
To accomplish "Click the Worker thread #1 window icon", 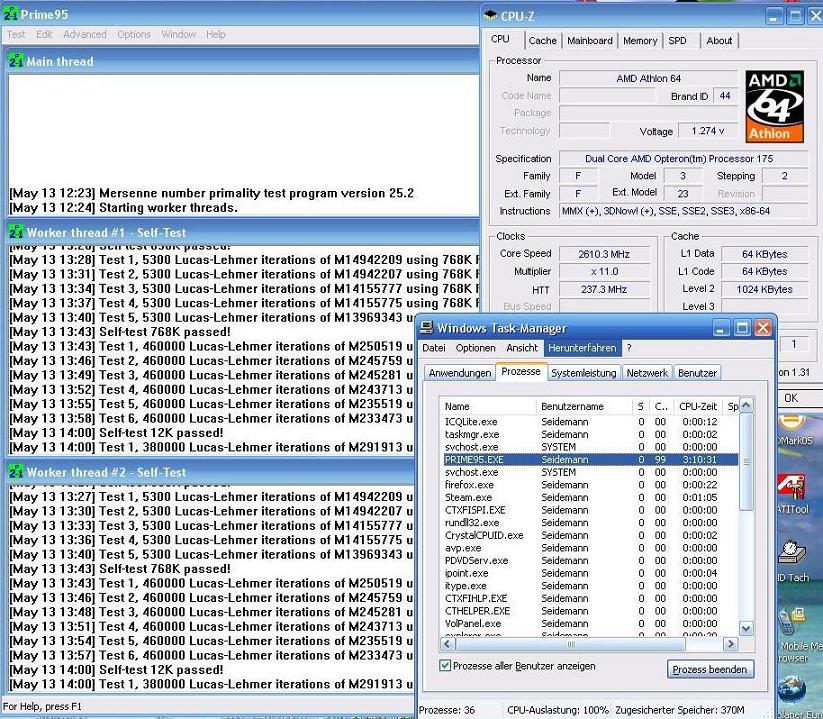I will (16, 232).
